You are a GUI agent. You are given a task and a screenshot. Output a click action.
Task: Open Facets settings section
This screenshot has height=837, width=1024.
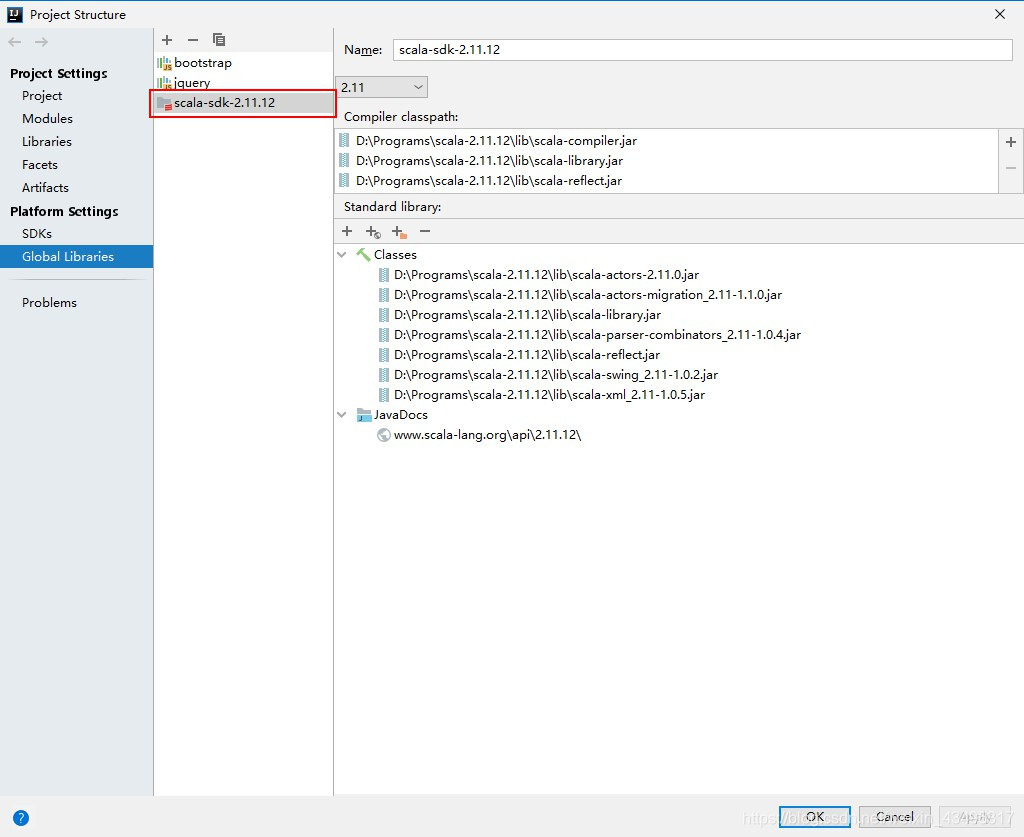click(x=40, y=165)
